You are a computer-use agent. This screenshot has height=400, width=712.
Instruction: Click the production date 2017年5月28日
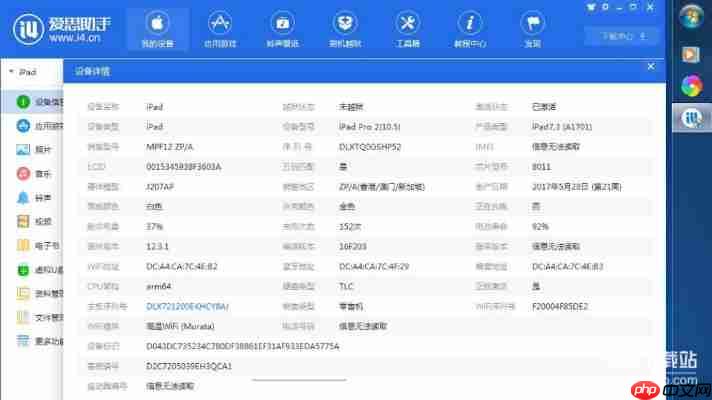click(576, 187)
